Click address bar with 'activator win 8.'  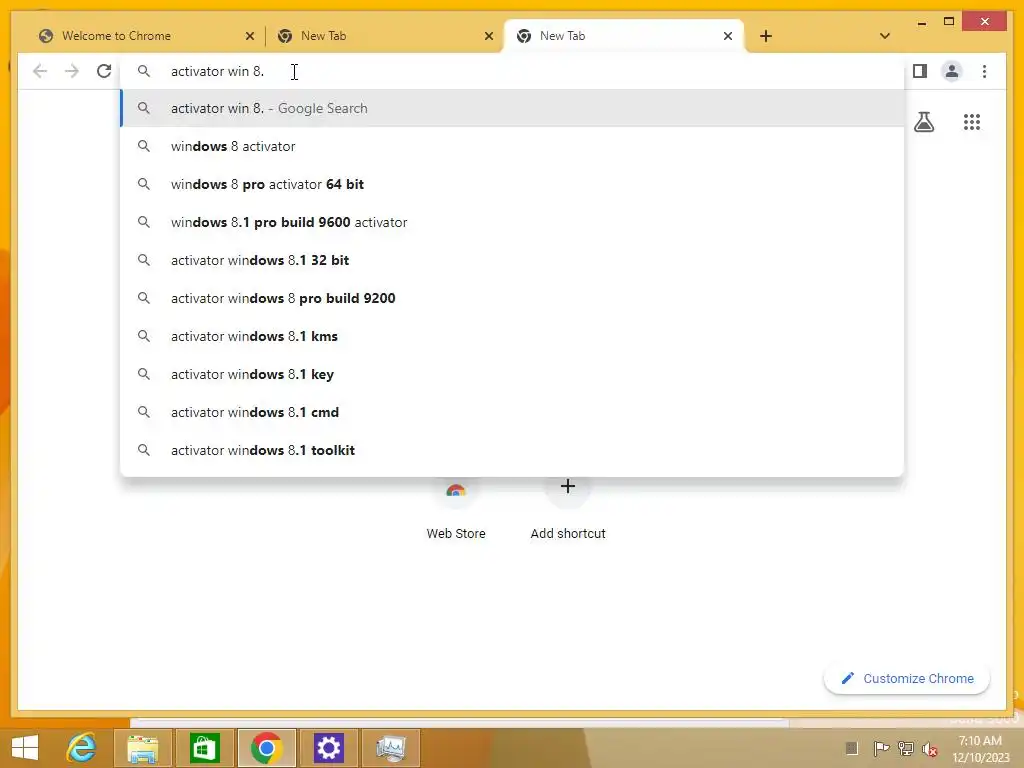point(512,71)
